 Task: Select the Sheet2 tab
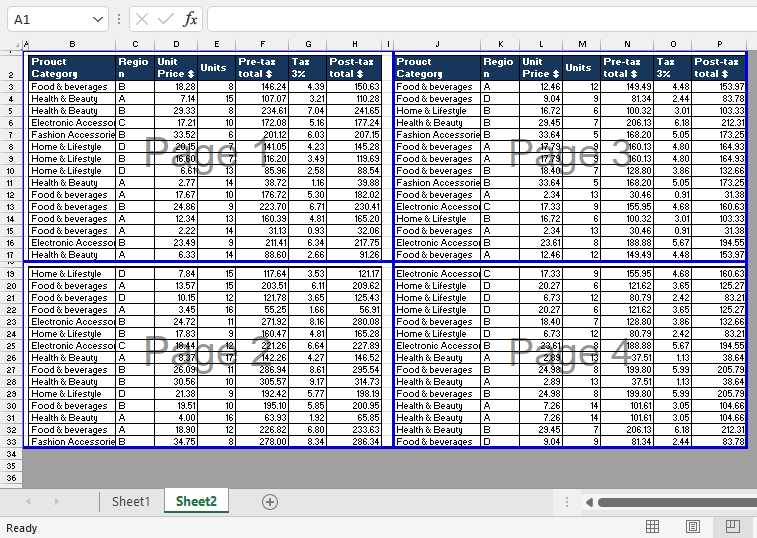click(196, 501)
